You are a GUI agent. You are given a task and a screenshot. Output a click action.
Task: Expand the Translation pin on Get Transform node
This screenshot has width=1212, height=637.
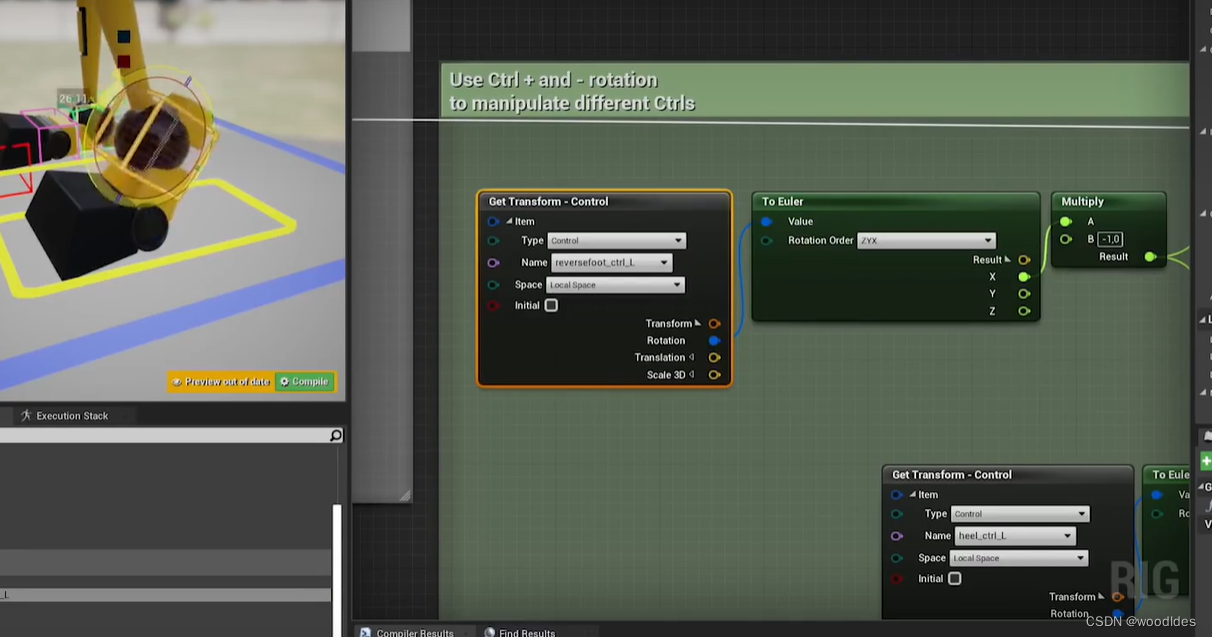point(692,357)
